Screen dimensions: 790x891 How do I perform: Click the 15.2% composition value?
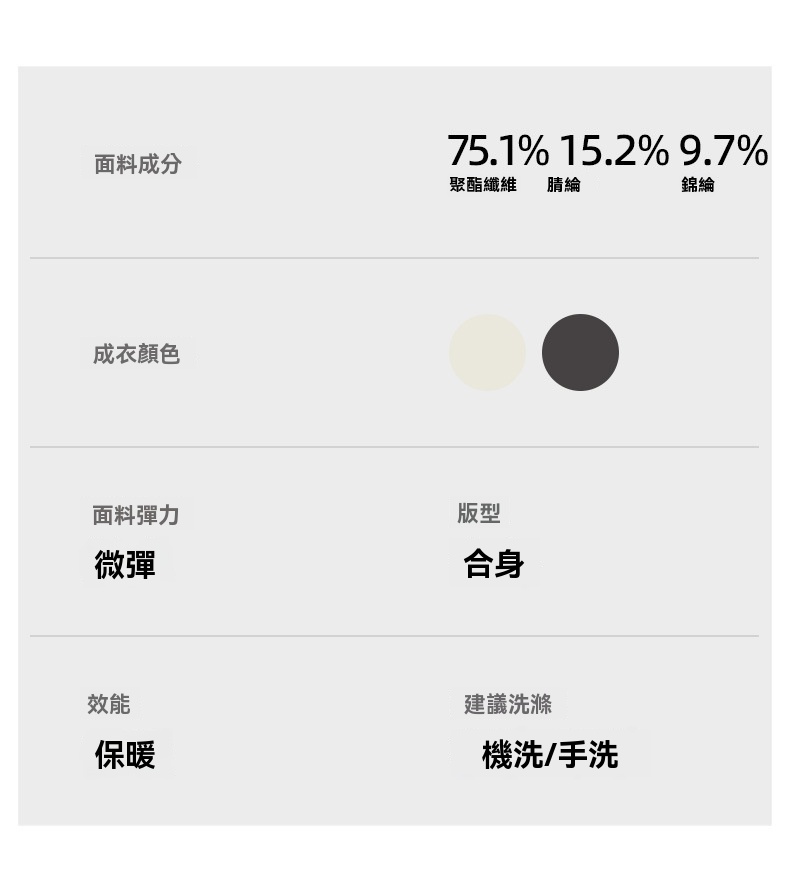612,151
